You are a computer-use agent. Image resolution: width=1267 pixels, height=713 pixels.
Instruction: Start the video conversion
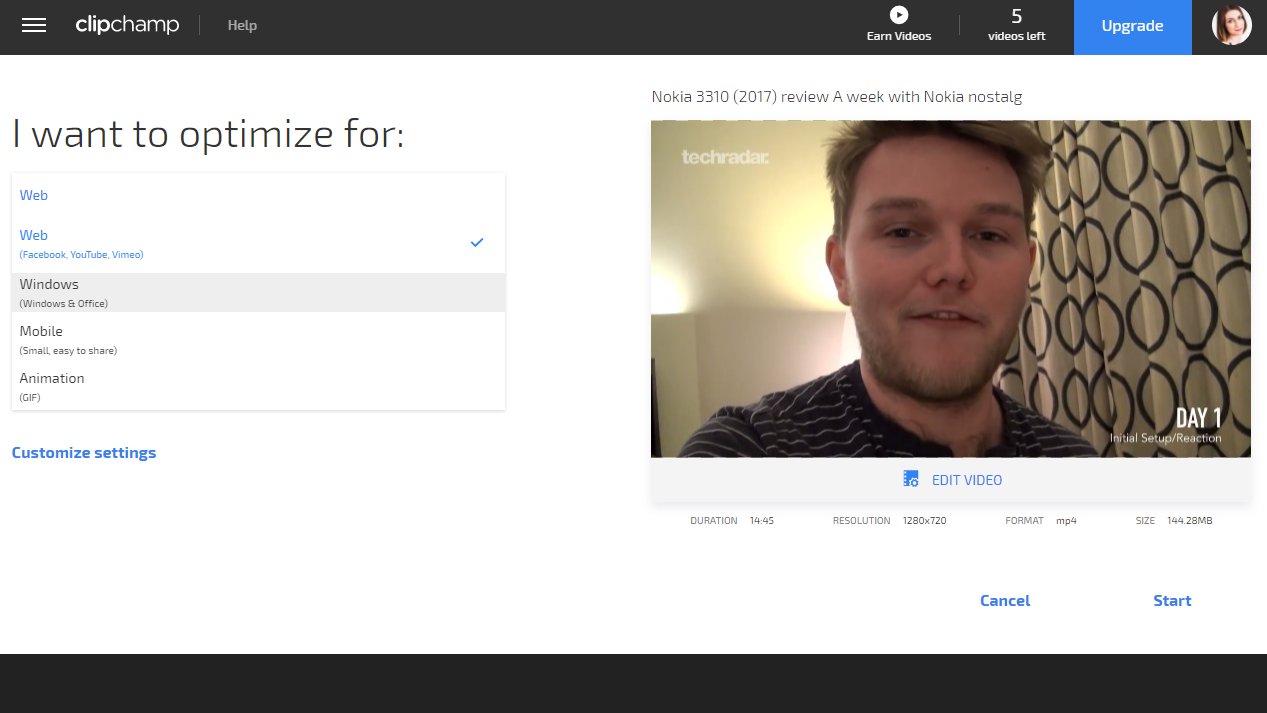pos(1172,601)
